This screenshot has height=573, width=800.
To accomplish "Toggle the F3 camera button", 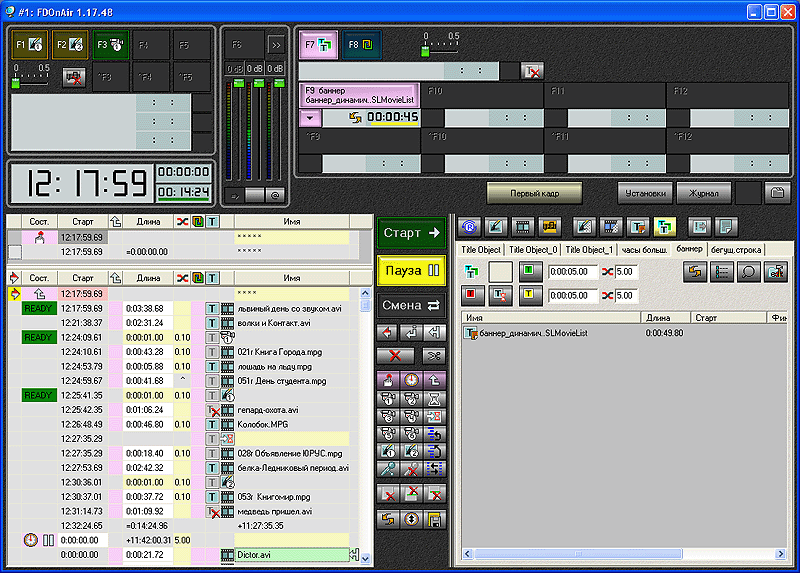I will [111, 45].
